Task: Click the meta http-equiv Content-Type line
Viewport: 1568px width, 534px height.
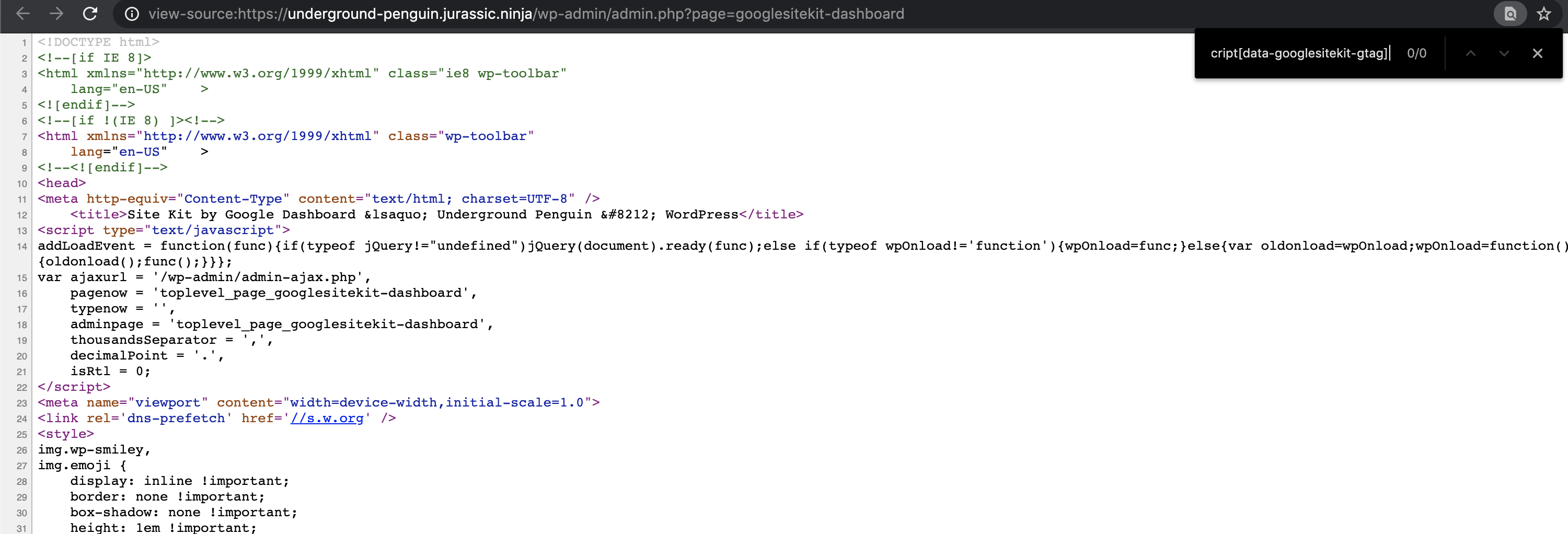Action: [319, 199]
